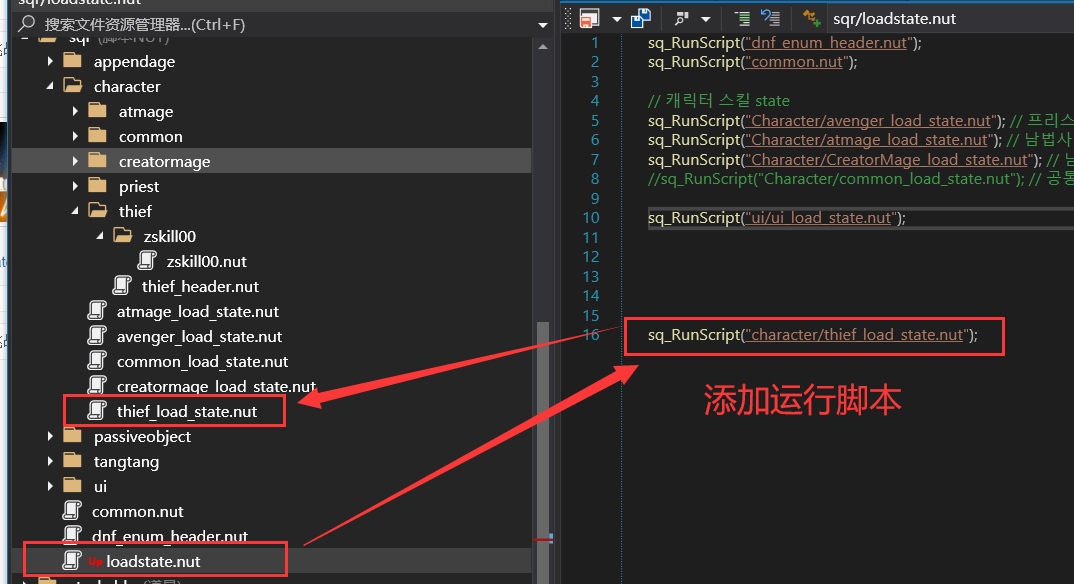Click the orange navigation icon before sqr/loadstate.nut

pyautogui.click(x=813, y=18)
